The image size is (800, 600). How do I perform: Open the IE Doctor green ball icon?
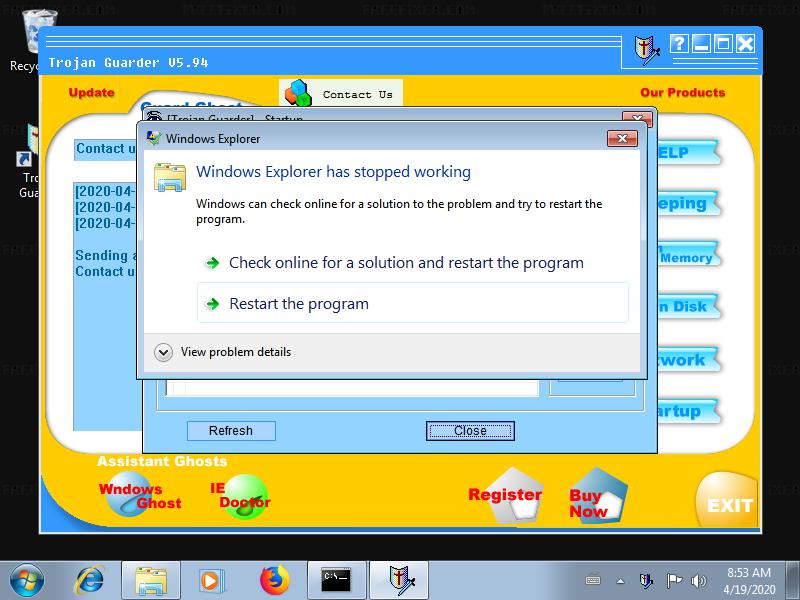245,496
